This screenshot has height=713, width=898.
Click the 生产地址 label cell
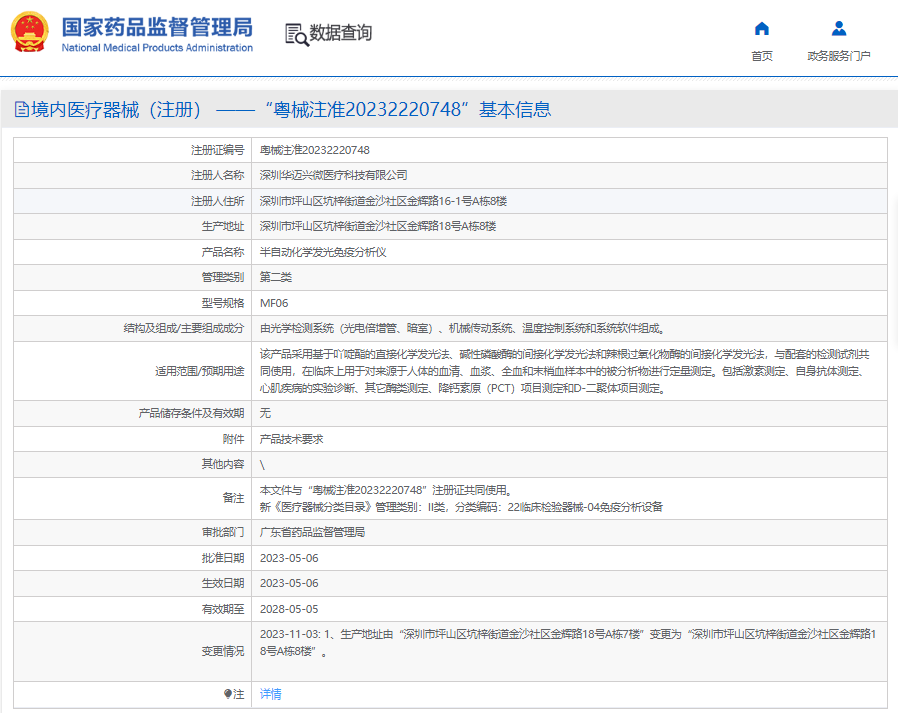click(132, 226)
